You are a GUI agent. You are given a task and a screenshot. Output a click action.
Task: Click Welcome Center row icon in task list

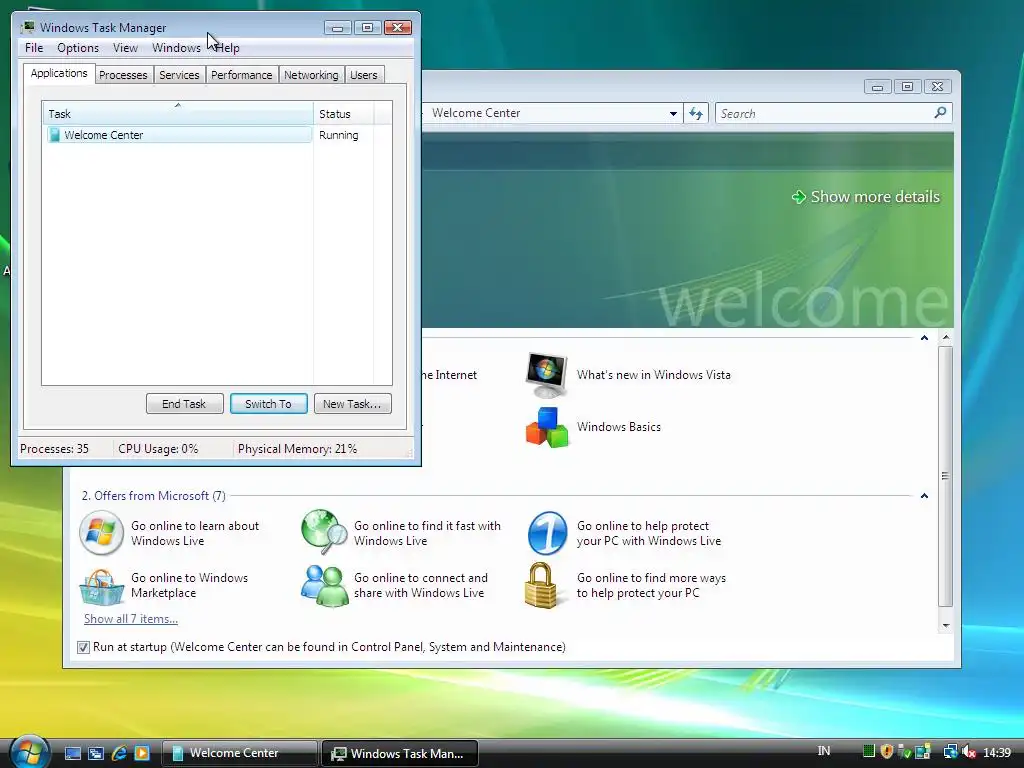(x=55, y=135)
